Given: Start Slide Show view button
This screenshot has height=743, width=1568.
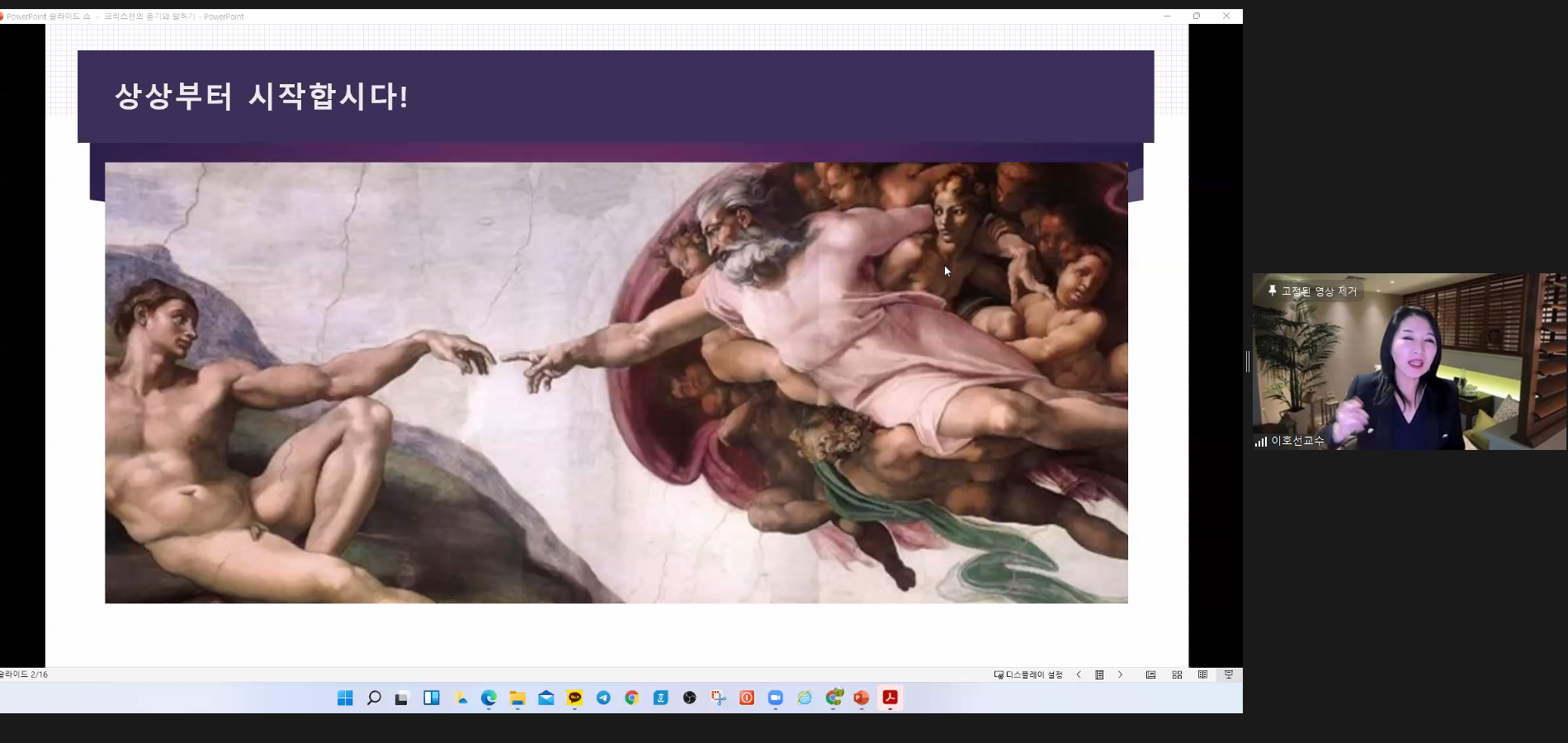Looking at the screenshot, I should click(1228, 674).
